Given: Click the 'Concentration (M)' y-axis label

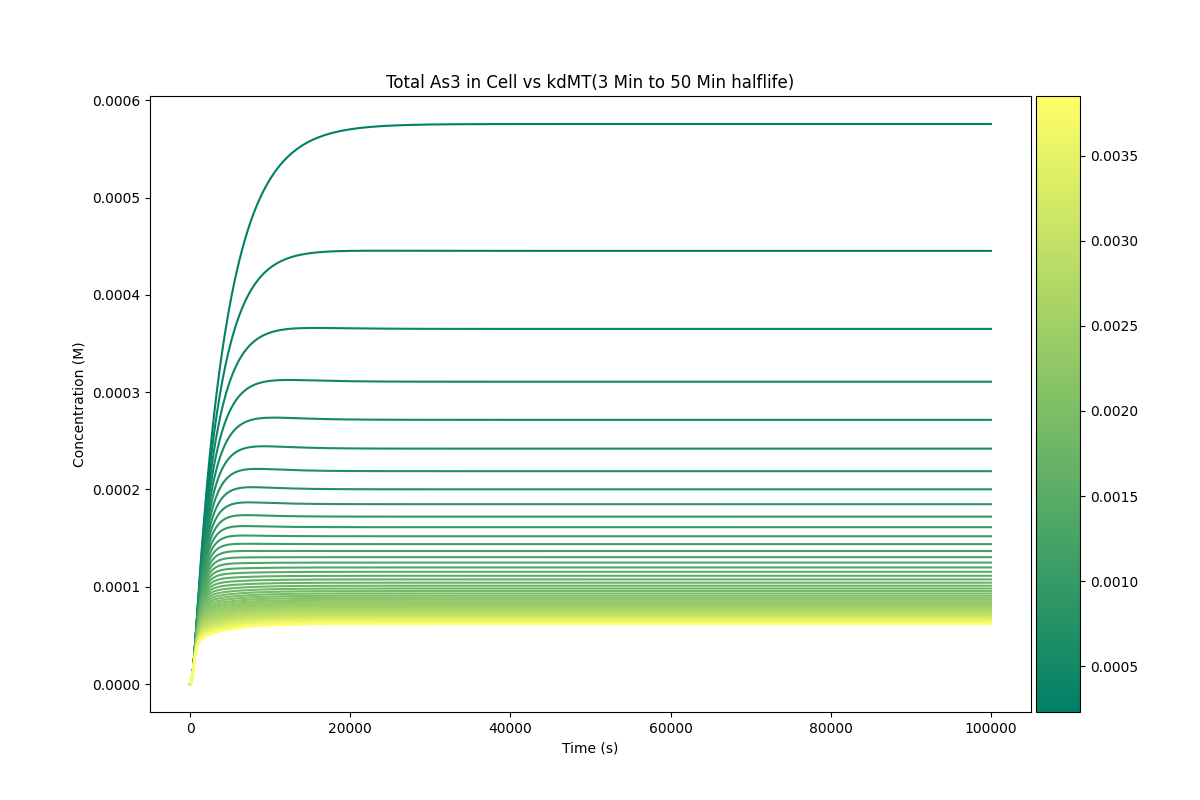Looking at the screenshot, I should pyautogui.click(x=79, y=404).
